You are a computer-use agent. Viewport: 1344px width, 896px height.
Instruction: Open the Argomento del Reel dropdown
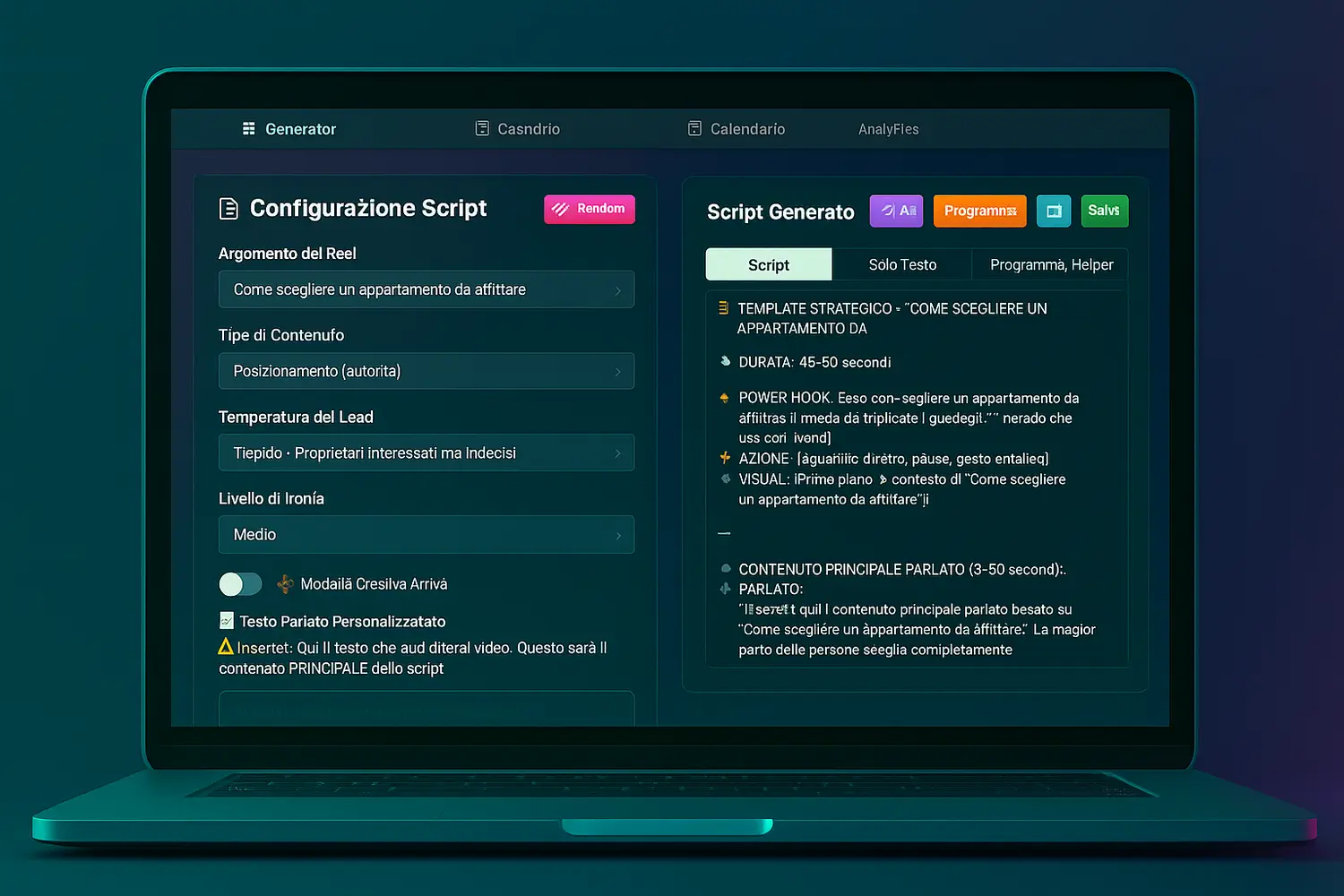426,290
